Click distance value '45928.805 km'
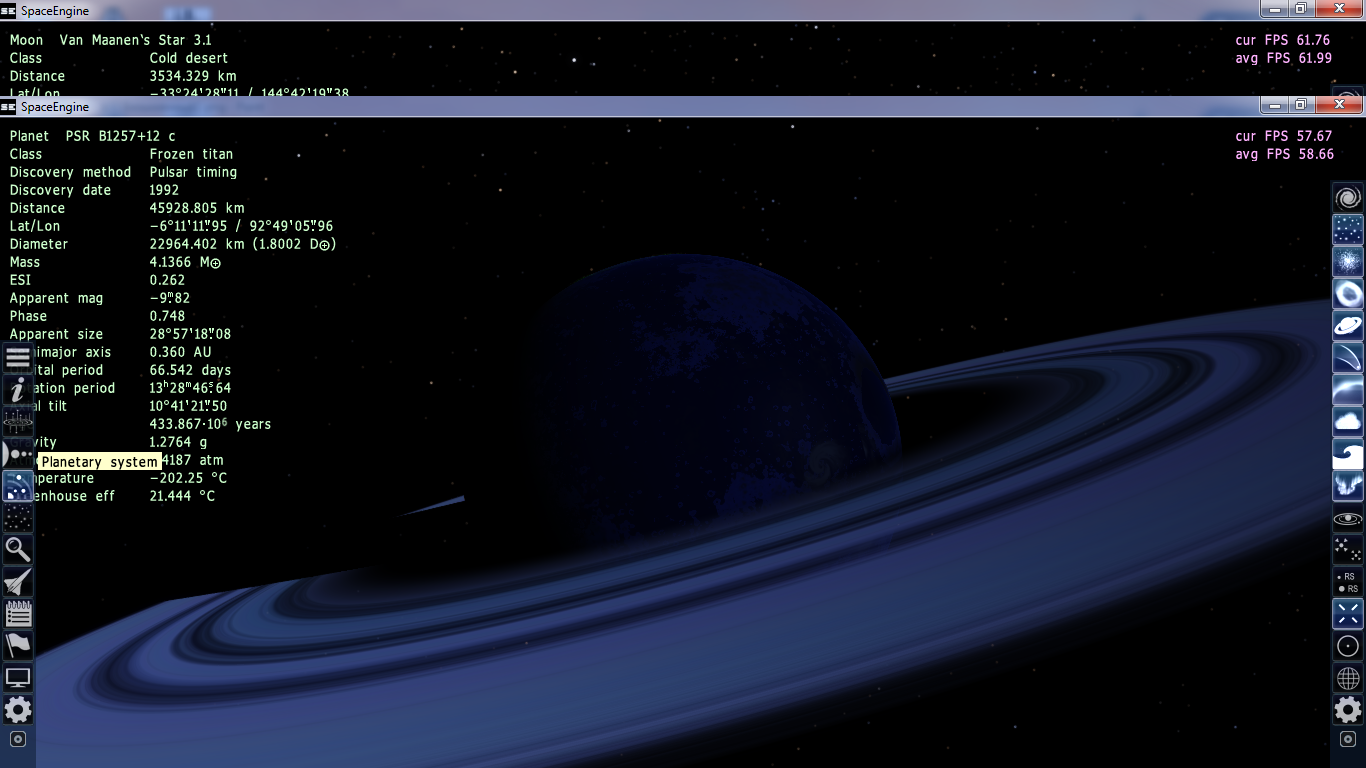The image size is (1366, 768). coord(197,208)
